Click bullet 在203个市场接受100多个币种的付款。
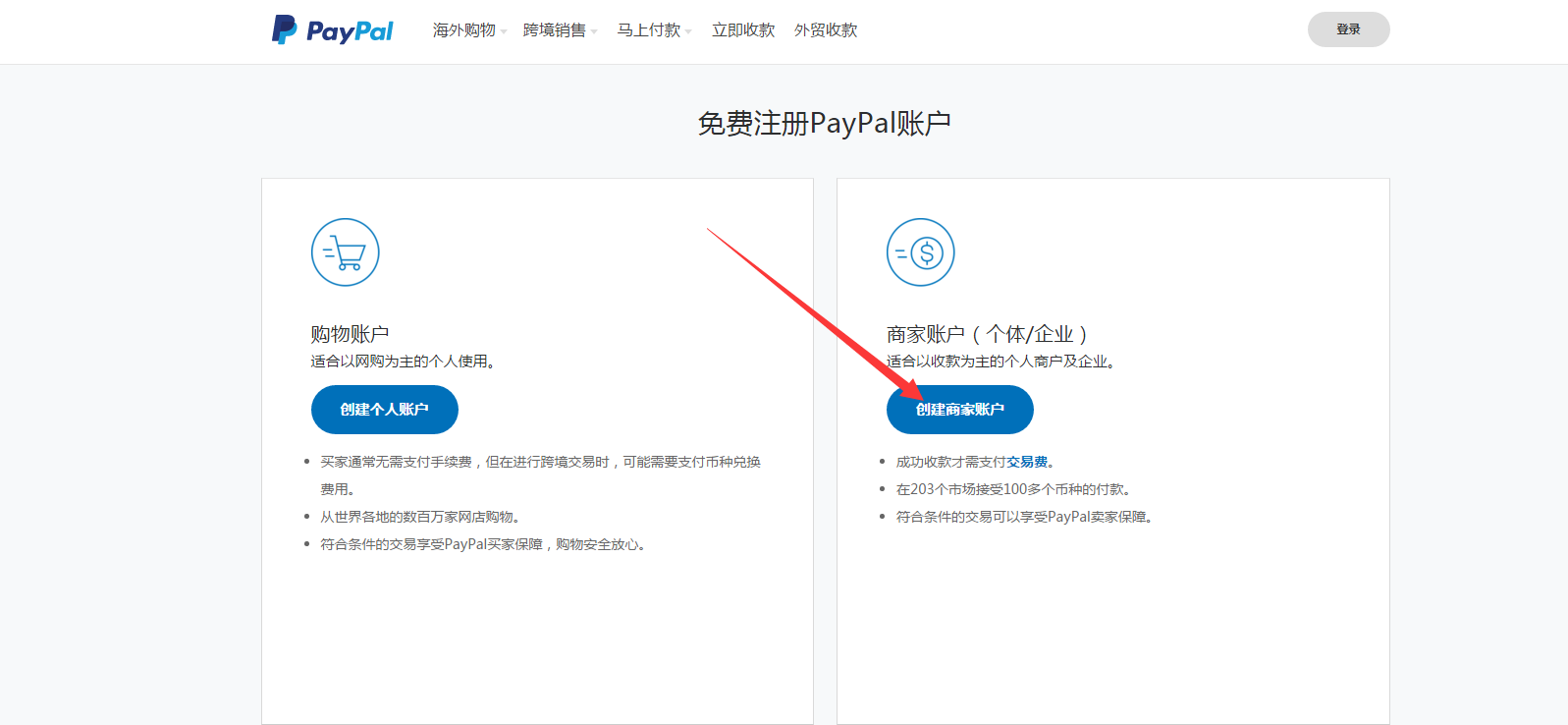 [x=1016, y=489]
